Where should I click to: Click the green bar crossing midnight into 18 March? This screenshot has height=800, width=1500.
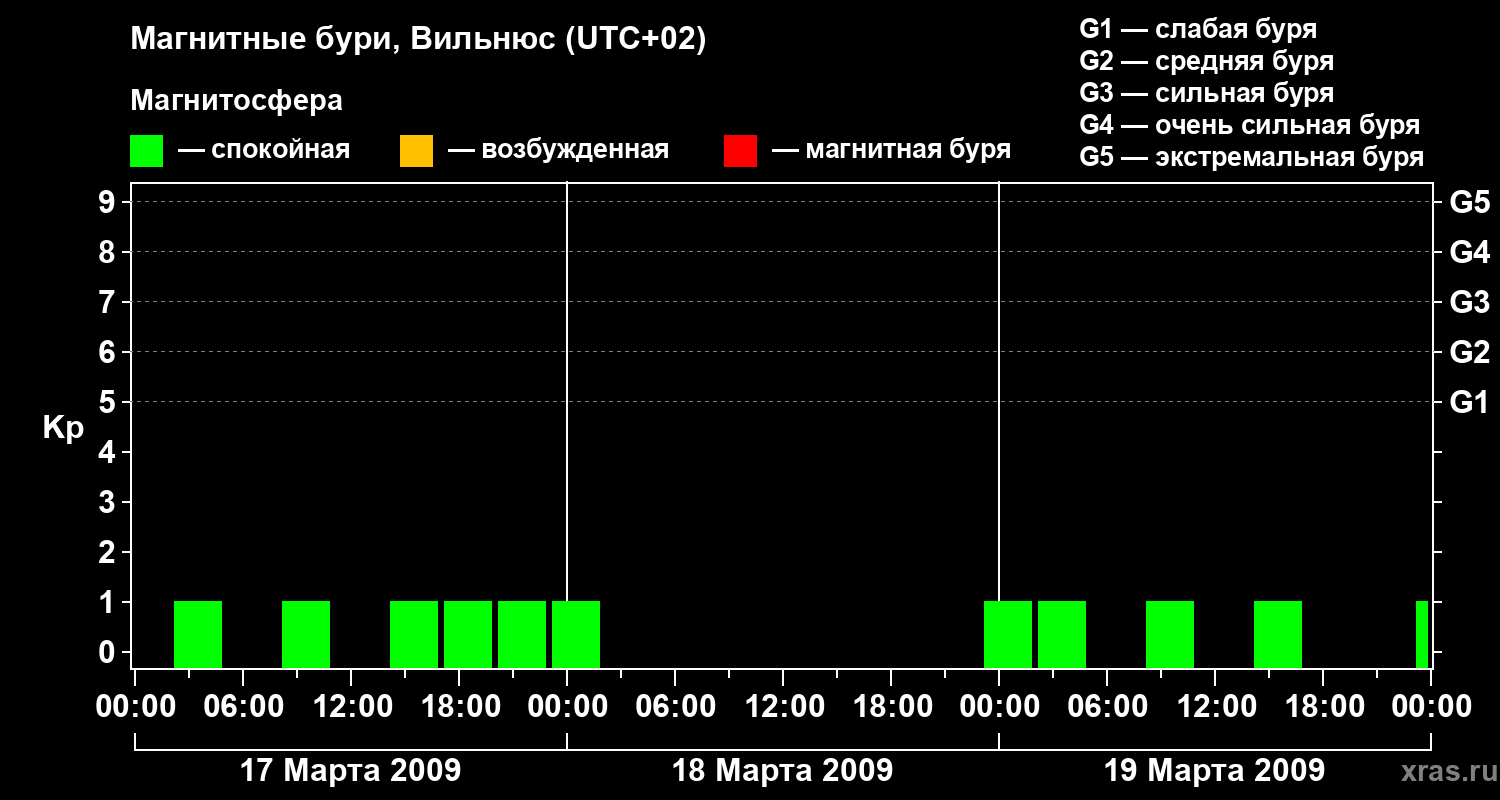pos(576,634)
